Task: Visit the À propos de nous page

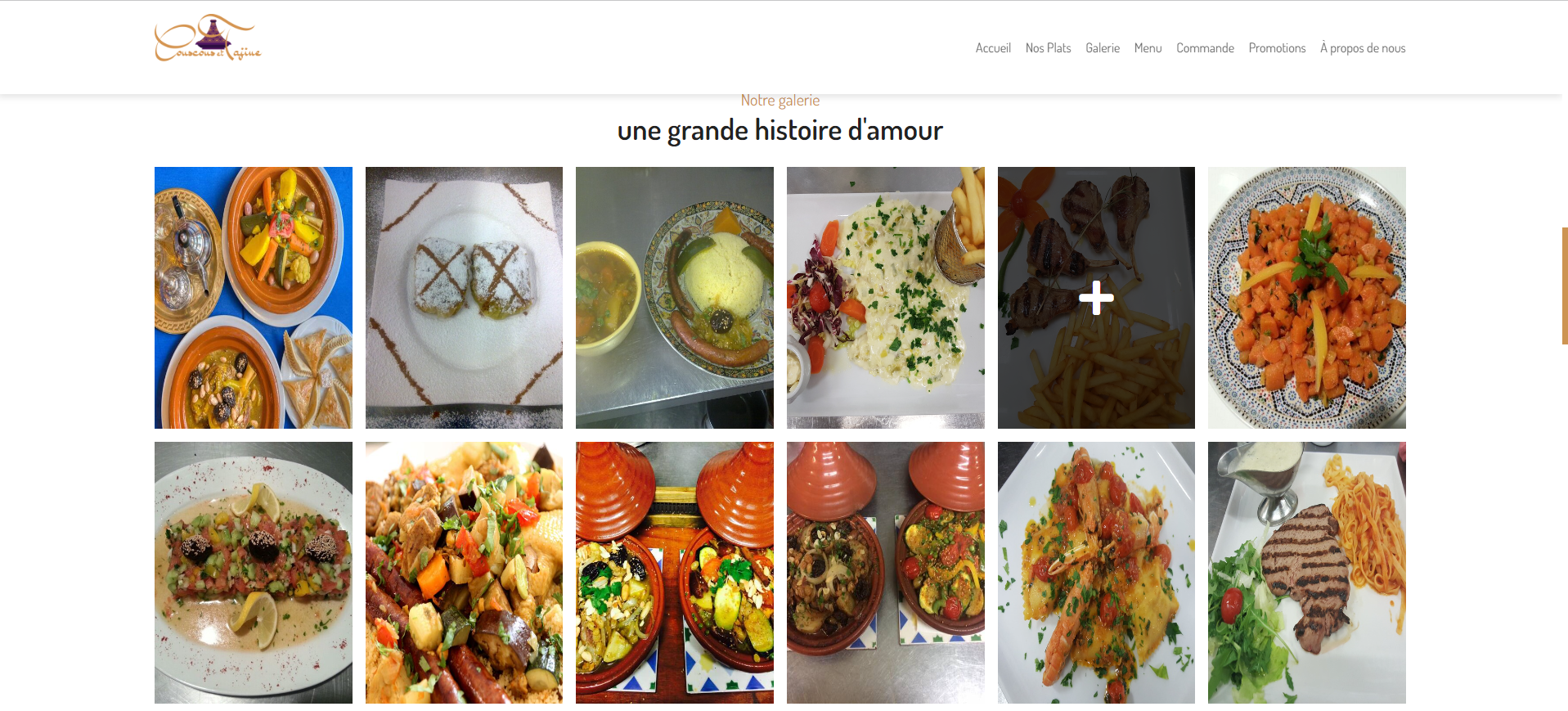Action: point(1363,48)
